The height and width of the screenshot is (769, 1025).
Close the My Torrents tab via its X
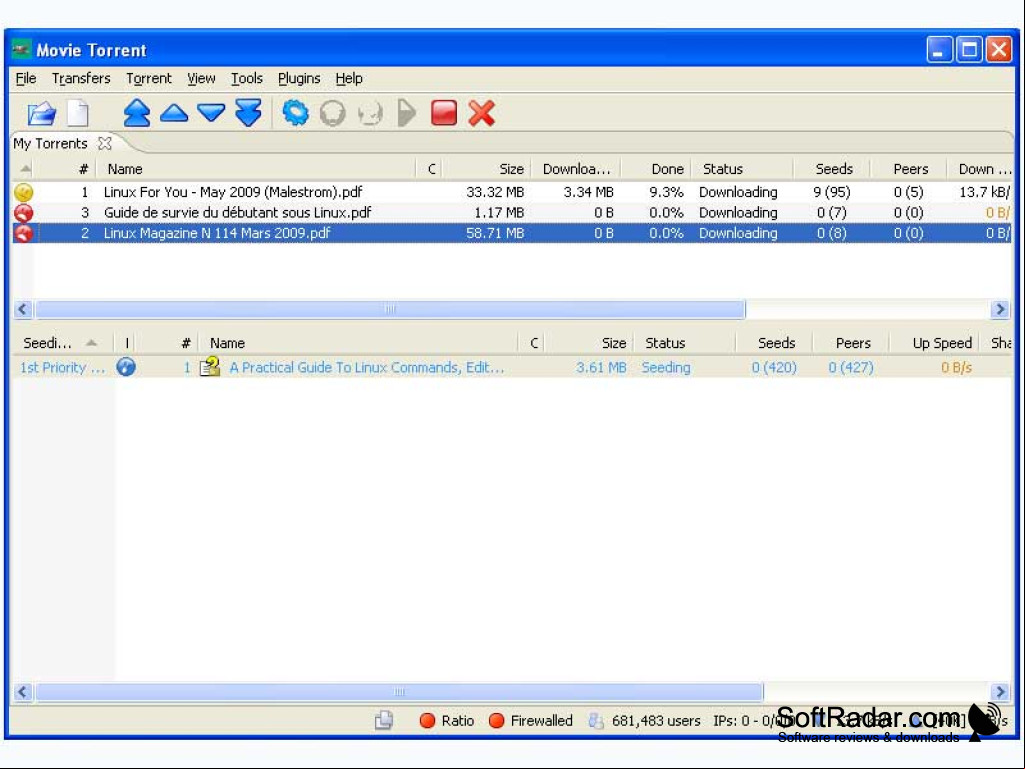click(105, 143)
